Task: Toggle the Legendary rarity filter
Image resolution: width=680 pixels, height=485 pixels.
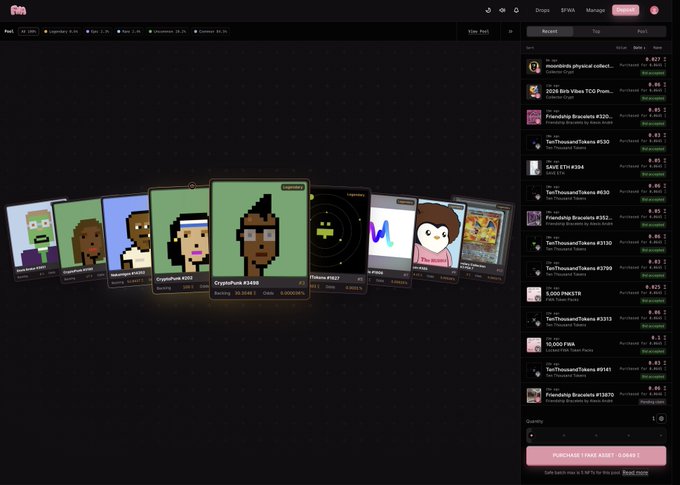Action: (x=61, y=31)
